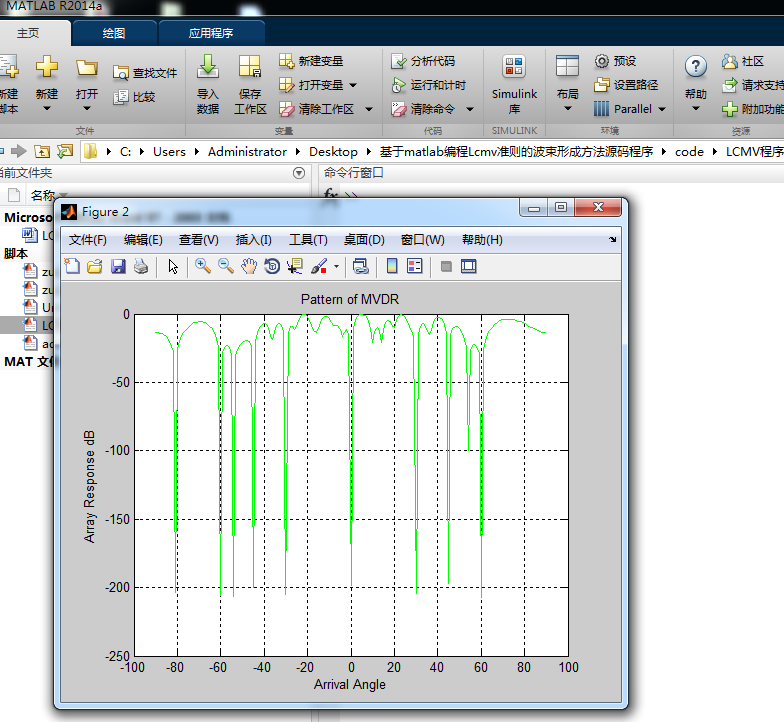The image size is (784, 722).
Task: Toggle Edit Plot arrow tool in Figure 2
Action: coord(173,266)
